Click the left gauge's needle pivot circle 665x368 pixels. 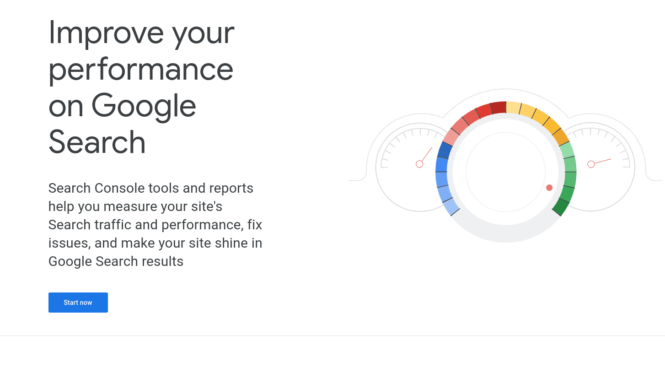[419, 164]
